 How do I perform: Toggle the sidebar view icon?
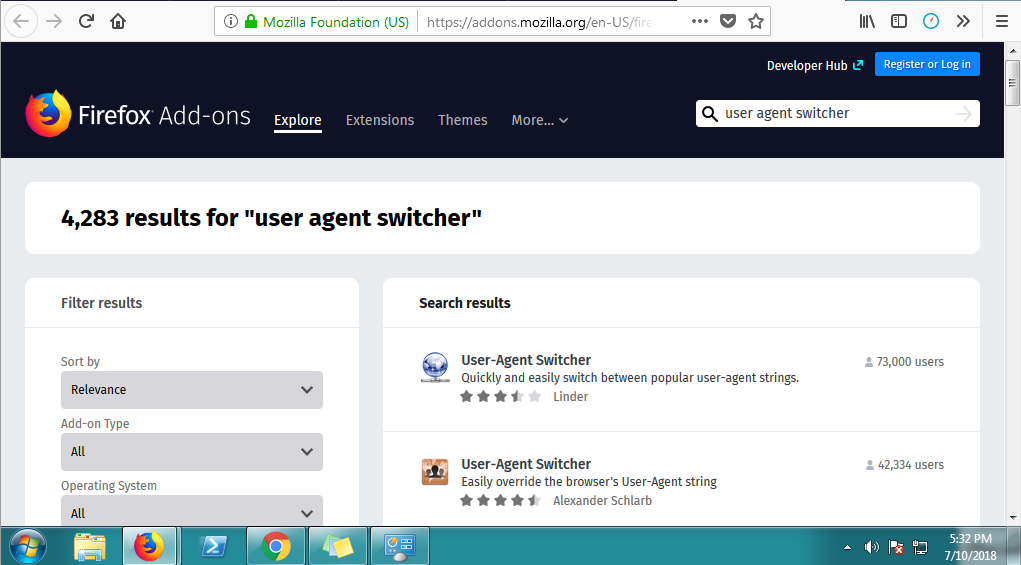(899, 21)
